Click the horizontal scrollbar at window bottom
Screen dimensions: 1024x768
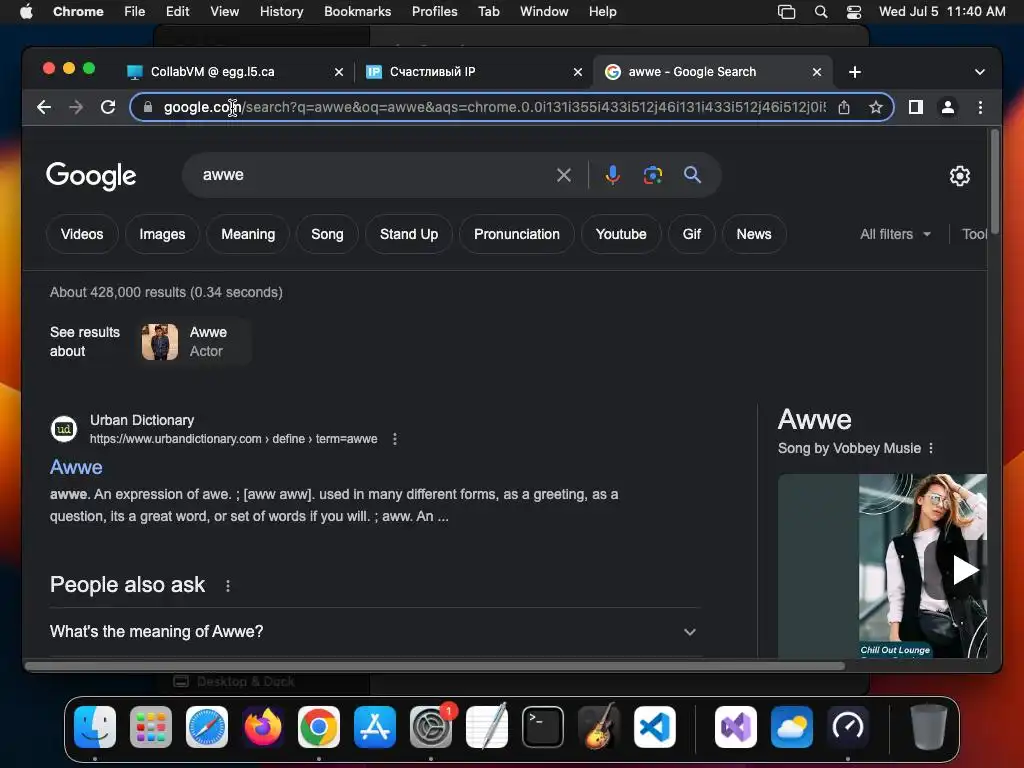coord(435,666)
